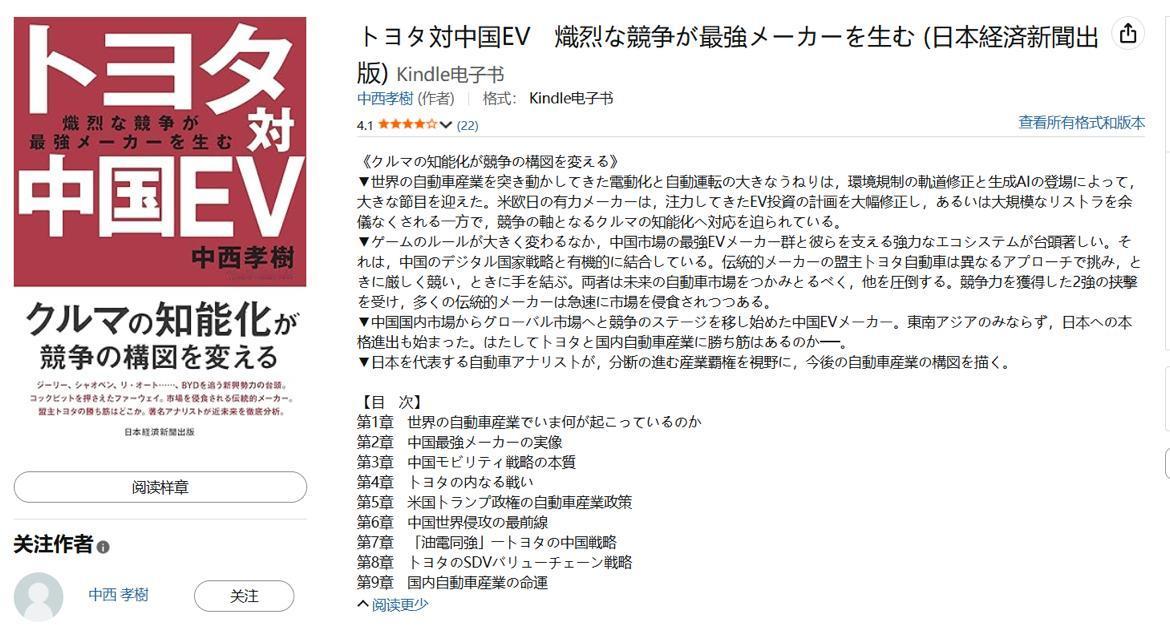Collapse the description with 阅读更少
The width and height of the screenshot is (1170, 627).
[400, 604]
